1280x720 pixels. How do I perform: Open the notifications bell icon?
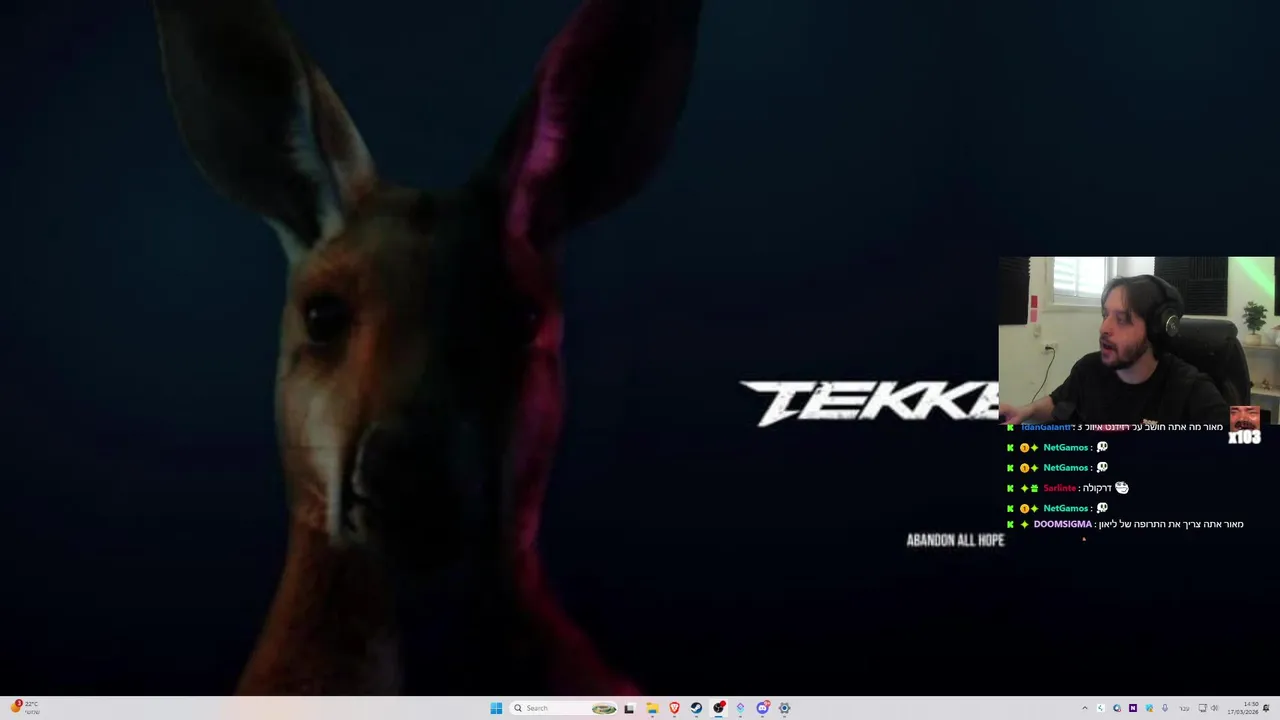coord(1266,708)
